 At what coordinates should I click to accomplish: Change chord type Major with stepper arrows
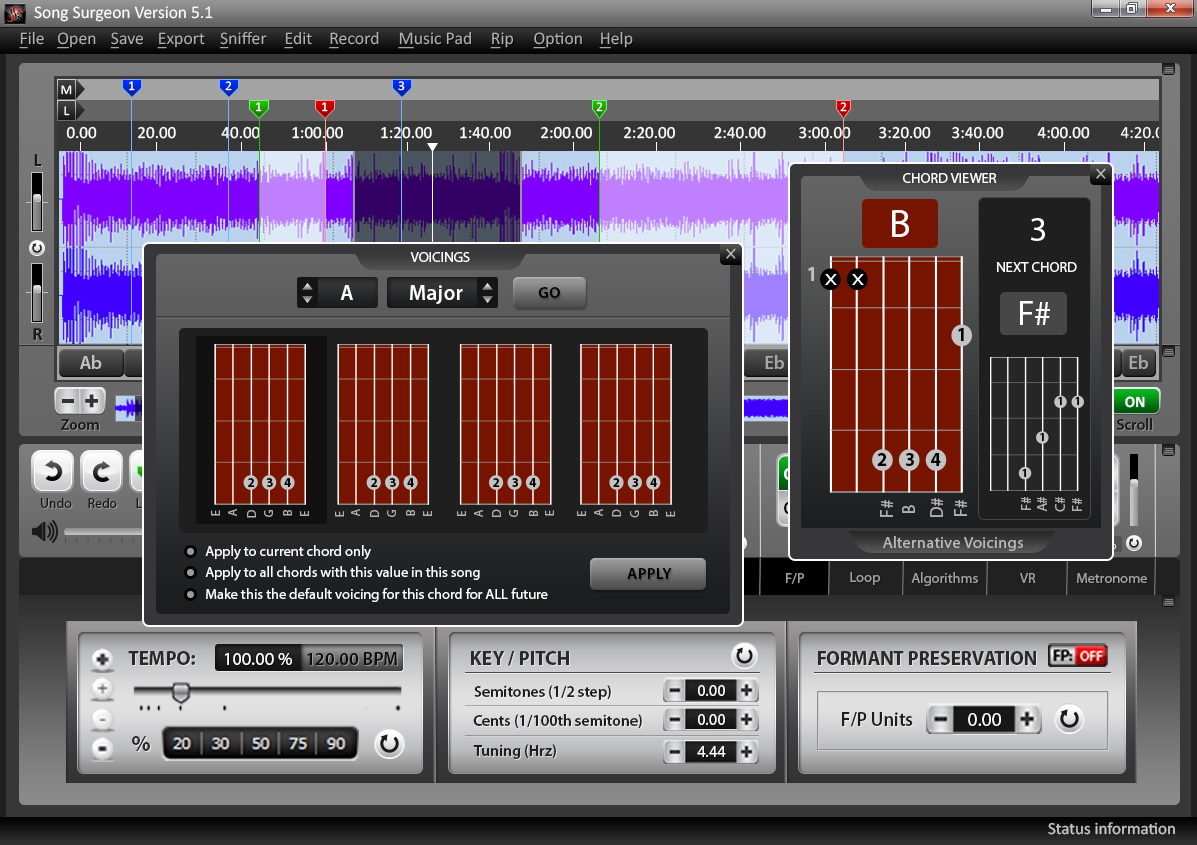[x=487, y=292]
